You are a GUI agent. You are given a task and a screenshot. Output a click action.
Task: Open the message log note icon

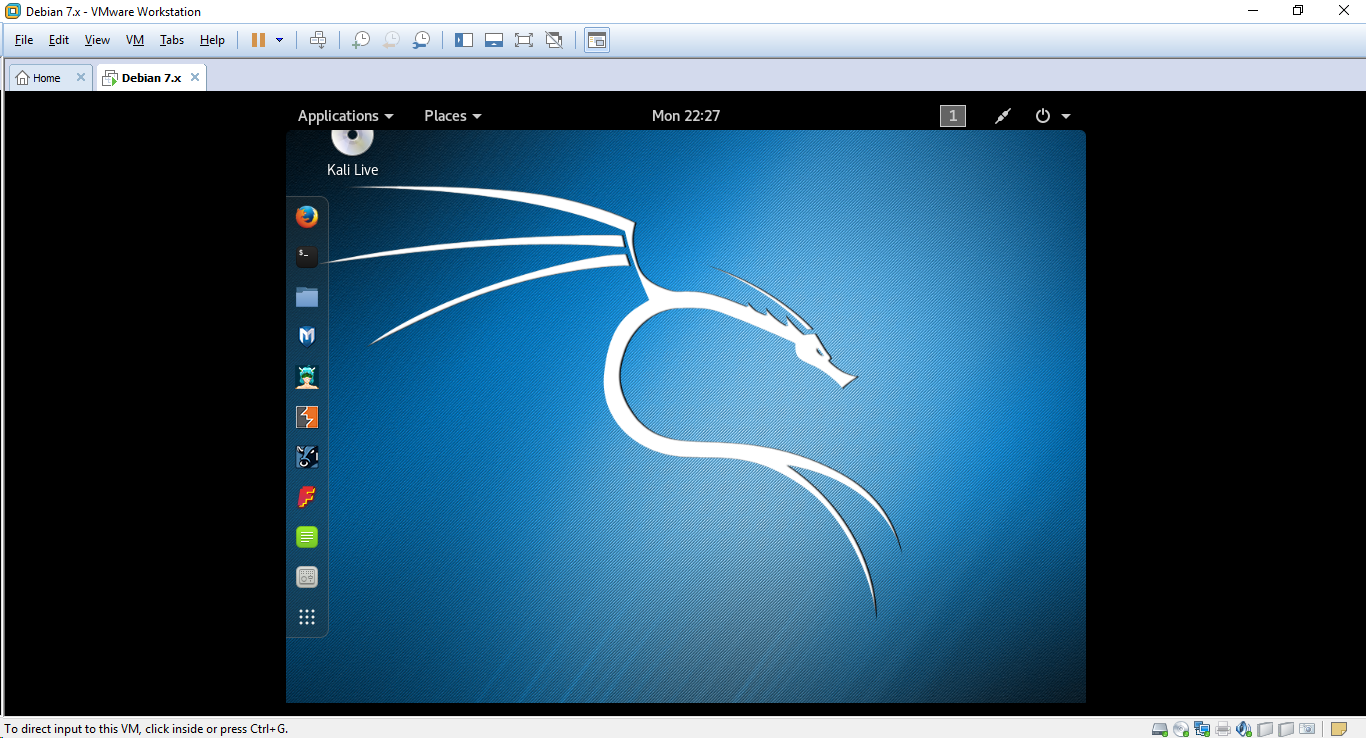tap(1339, 729)
